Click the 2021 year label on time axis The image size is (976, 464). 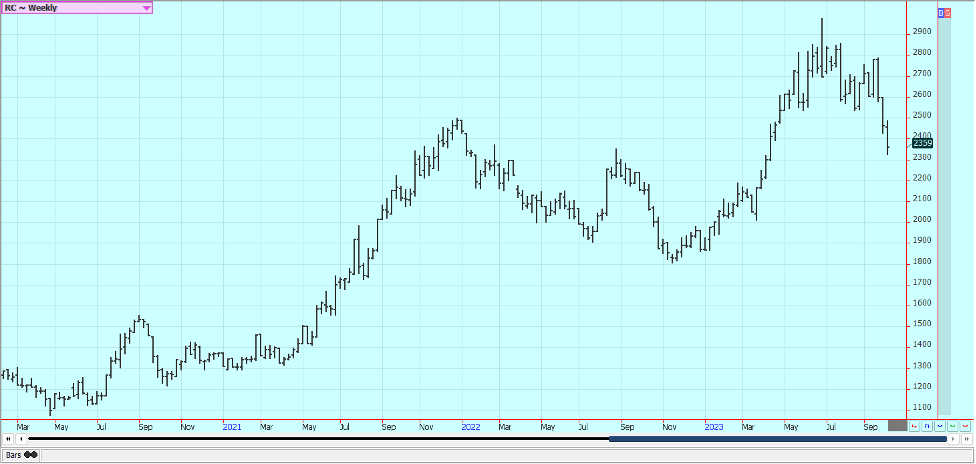coord(232,427)
